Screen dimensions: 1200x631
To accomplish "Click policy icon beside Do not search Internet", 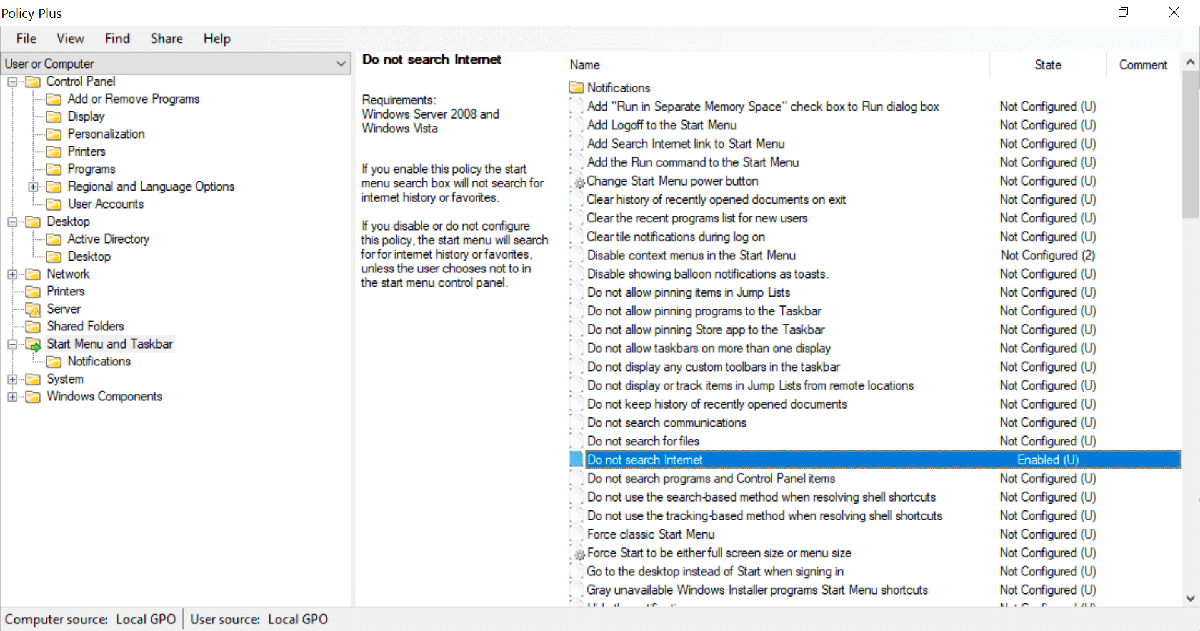I will click(577, 460).
